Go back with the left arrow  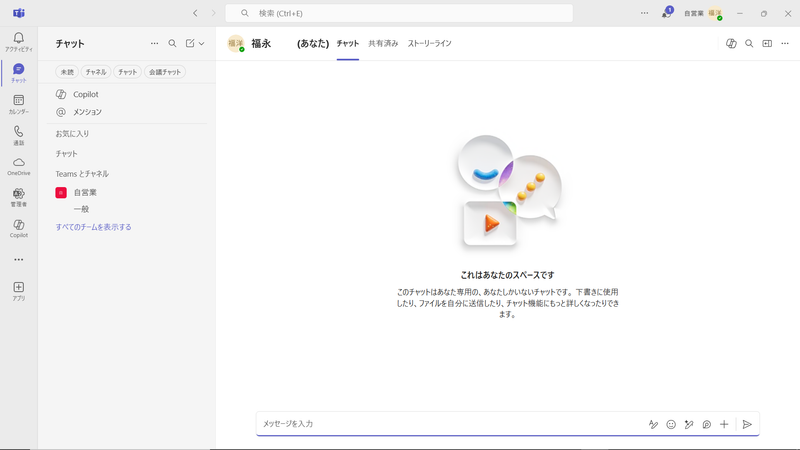195,13
